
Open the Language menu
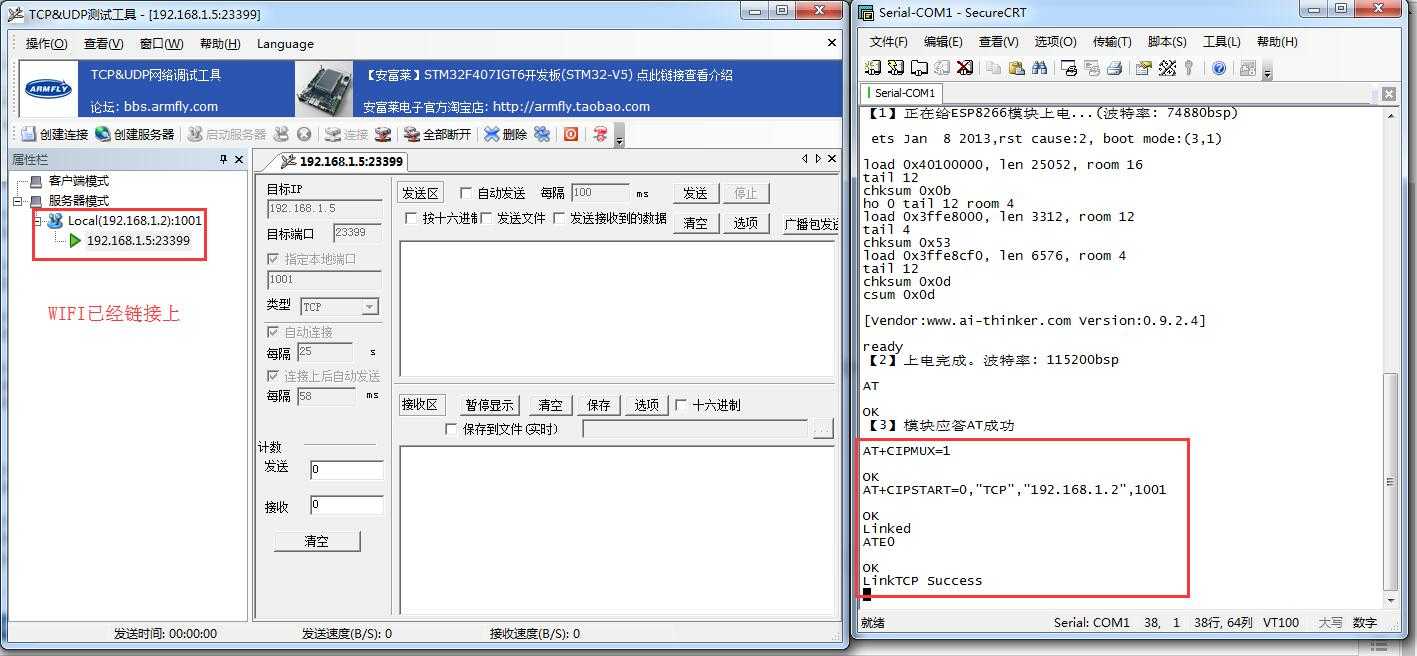[285, 44]
